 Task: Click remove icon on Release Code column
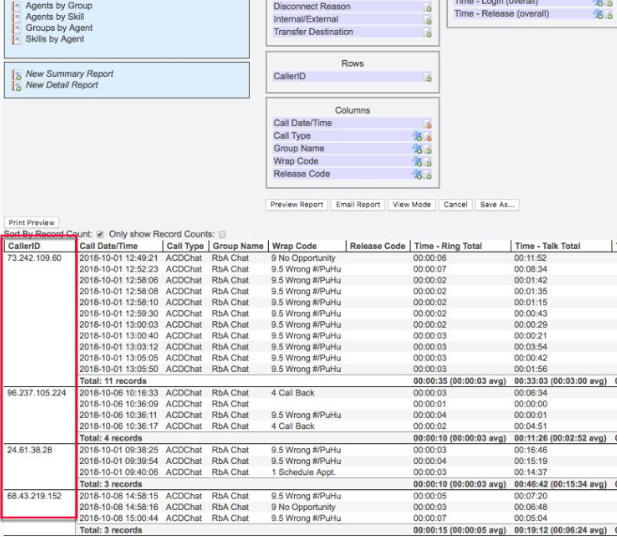click(428, 175)
